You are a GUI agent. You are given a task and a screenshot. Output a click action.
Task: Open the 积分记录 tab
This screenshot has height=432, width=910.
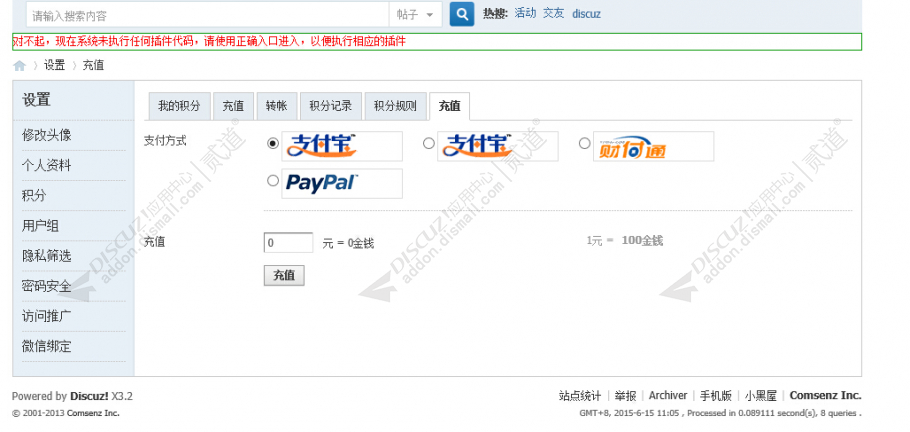(331, 106)
